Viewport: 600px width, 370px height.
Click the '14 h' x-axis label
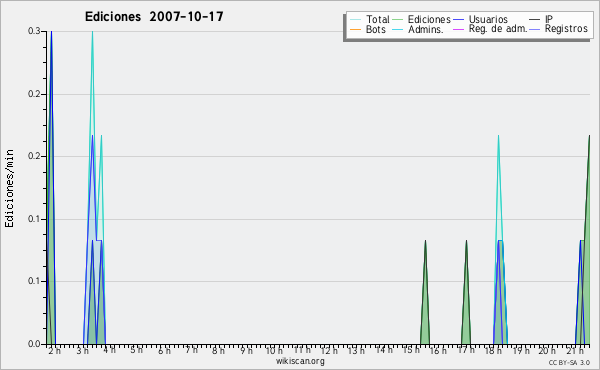pos(384,350)
